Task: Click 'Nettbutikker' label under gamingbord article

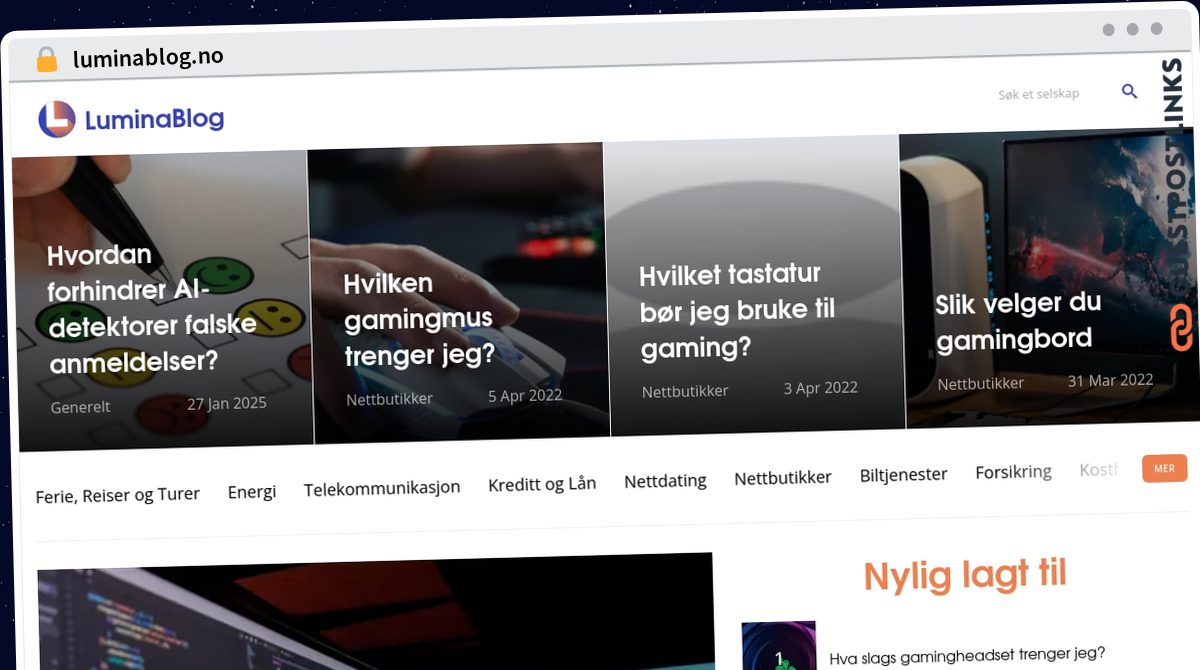Action: 980,383
